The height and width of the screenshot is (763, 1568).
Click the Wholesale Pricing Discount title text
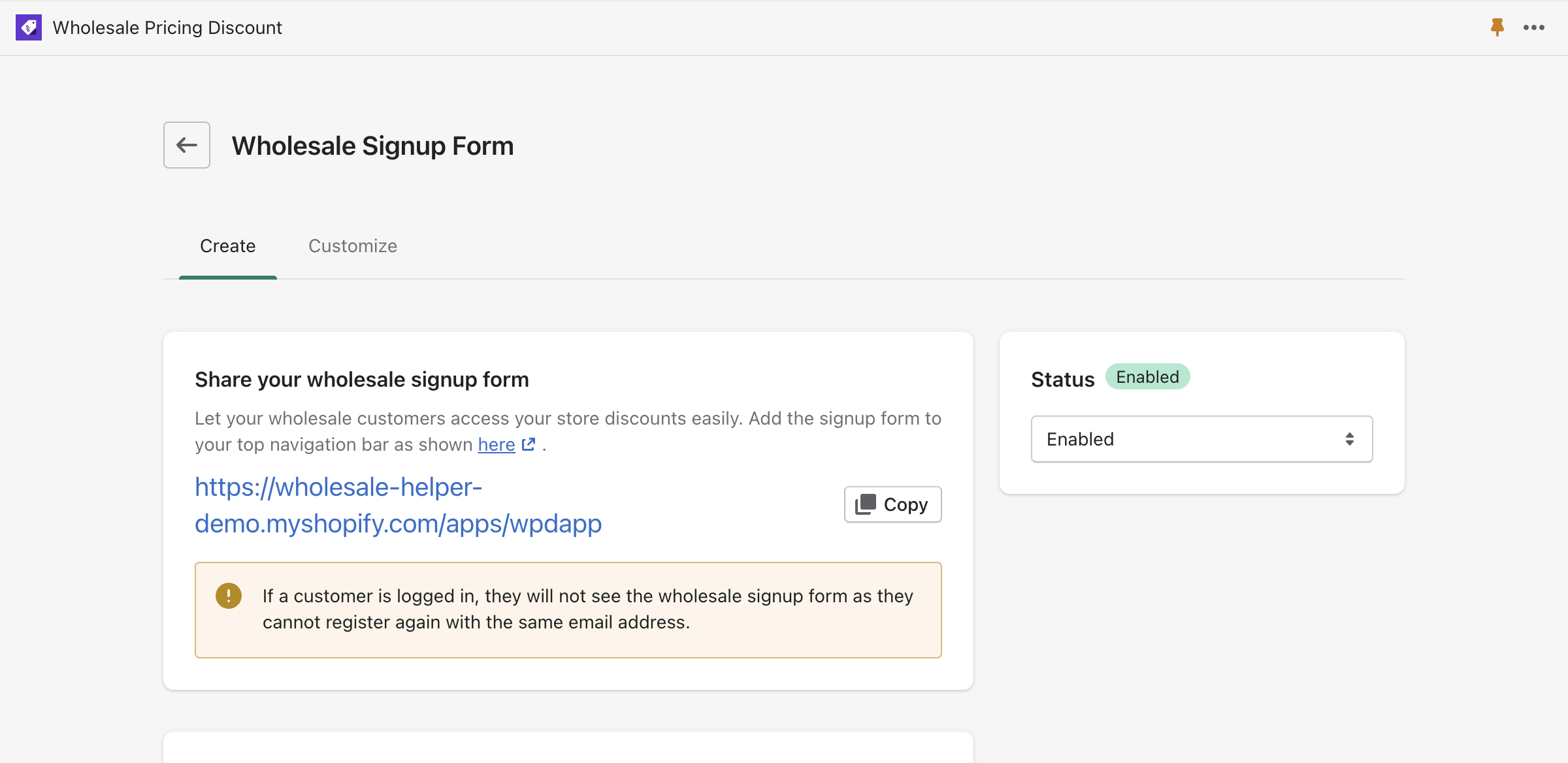click(x=167, y=27)
